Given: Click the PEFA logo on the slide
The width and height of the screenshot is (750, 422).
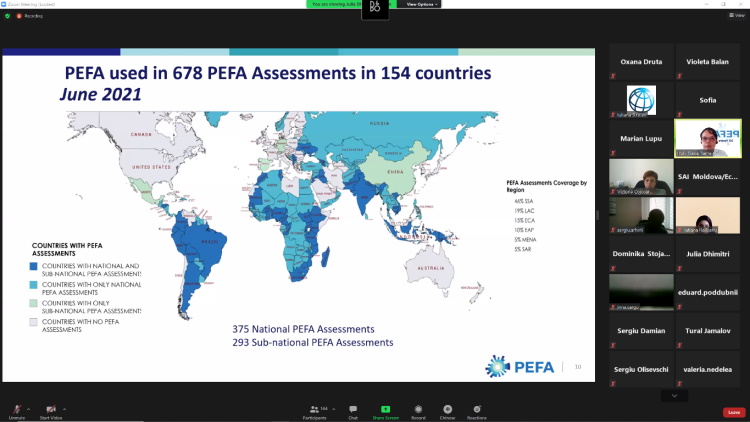Looking at the screenshot, I should point(519,366).
